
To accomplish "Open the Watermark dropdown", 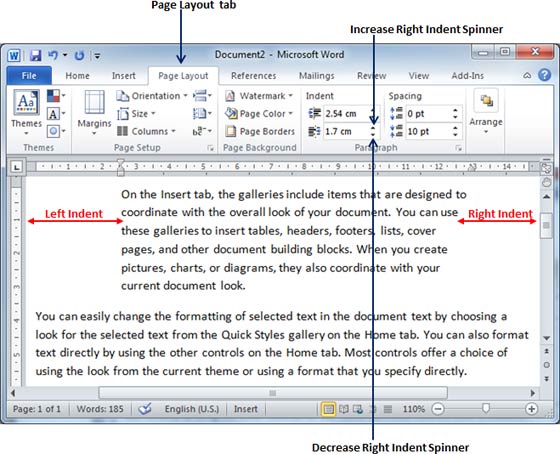I will tap(259, 96).
